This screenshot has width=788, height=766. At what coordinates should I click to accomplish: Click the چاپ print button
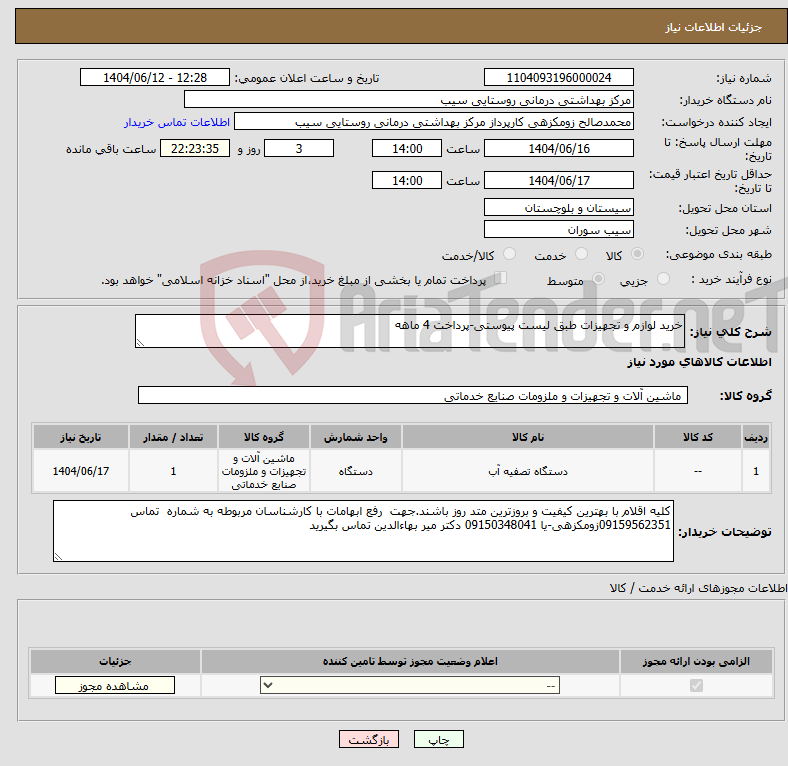[438, 739]
